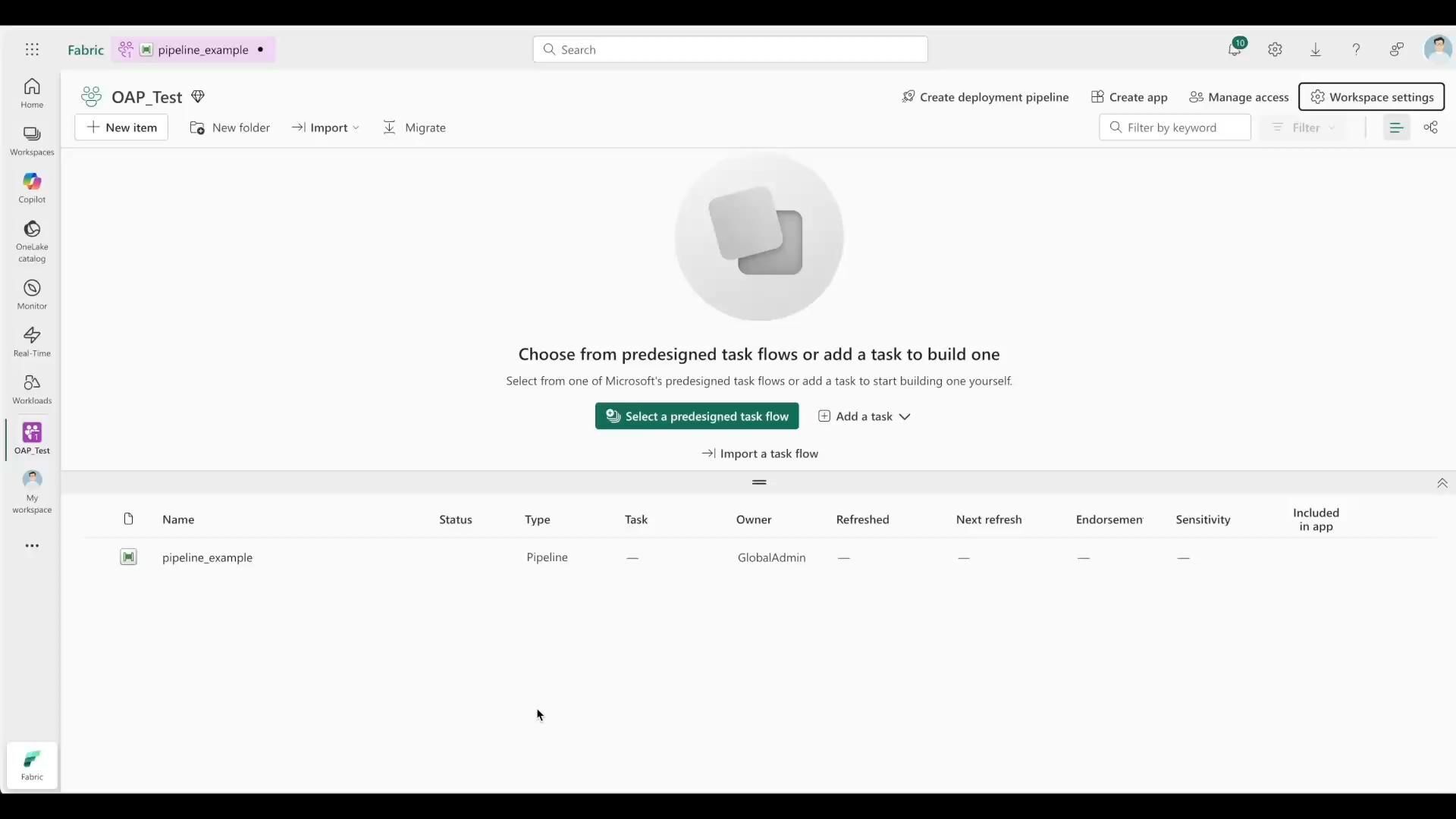Open the Real-Time hub icon
1456x819 pixels.
tap(32, 341)
